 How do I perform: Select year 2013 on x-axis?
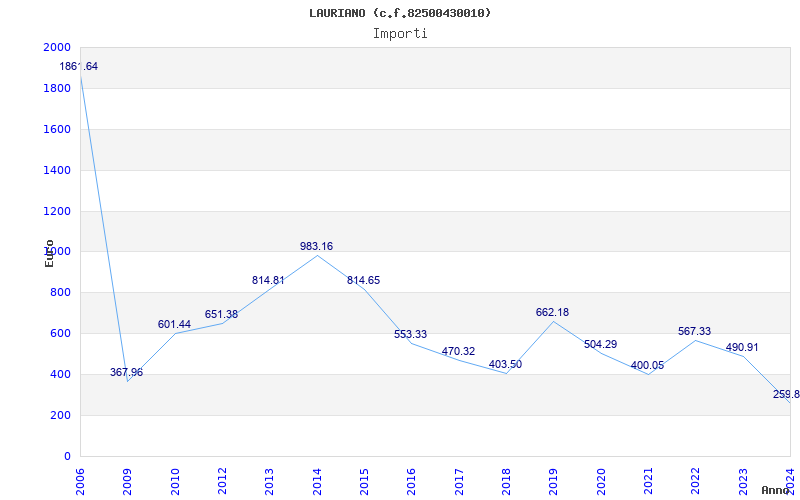[x=269, y=481]
